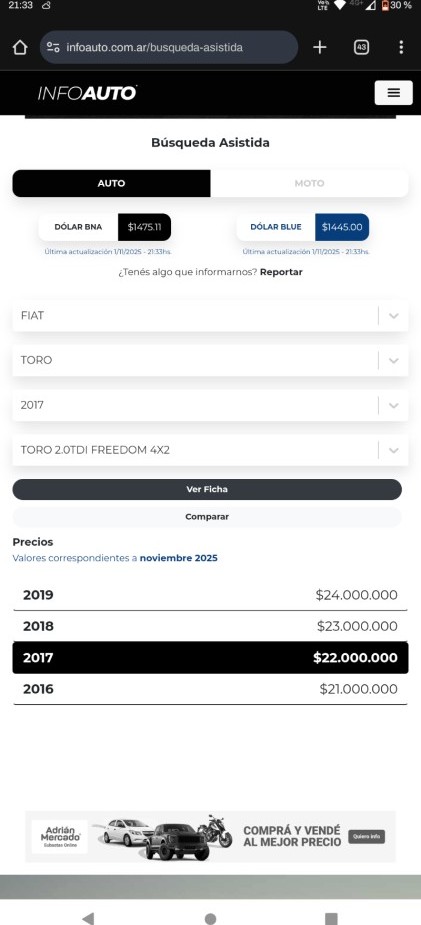Click the Comparar button

pyautogui.click(x=207, y=517)
